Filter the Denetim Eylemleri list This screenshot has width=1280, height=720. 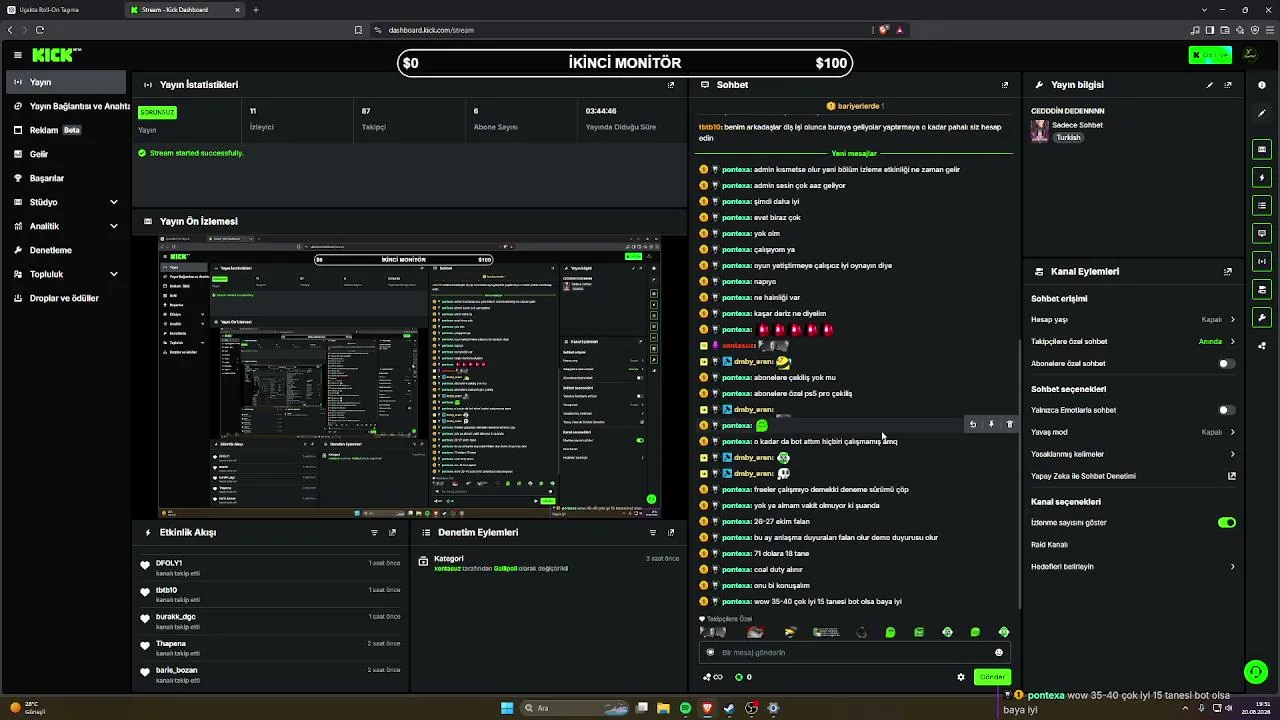coord(653,532)
